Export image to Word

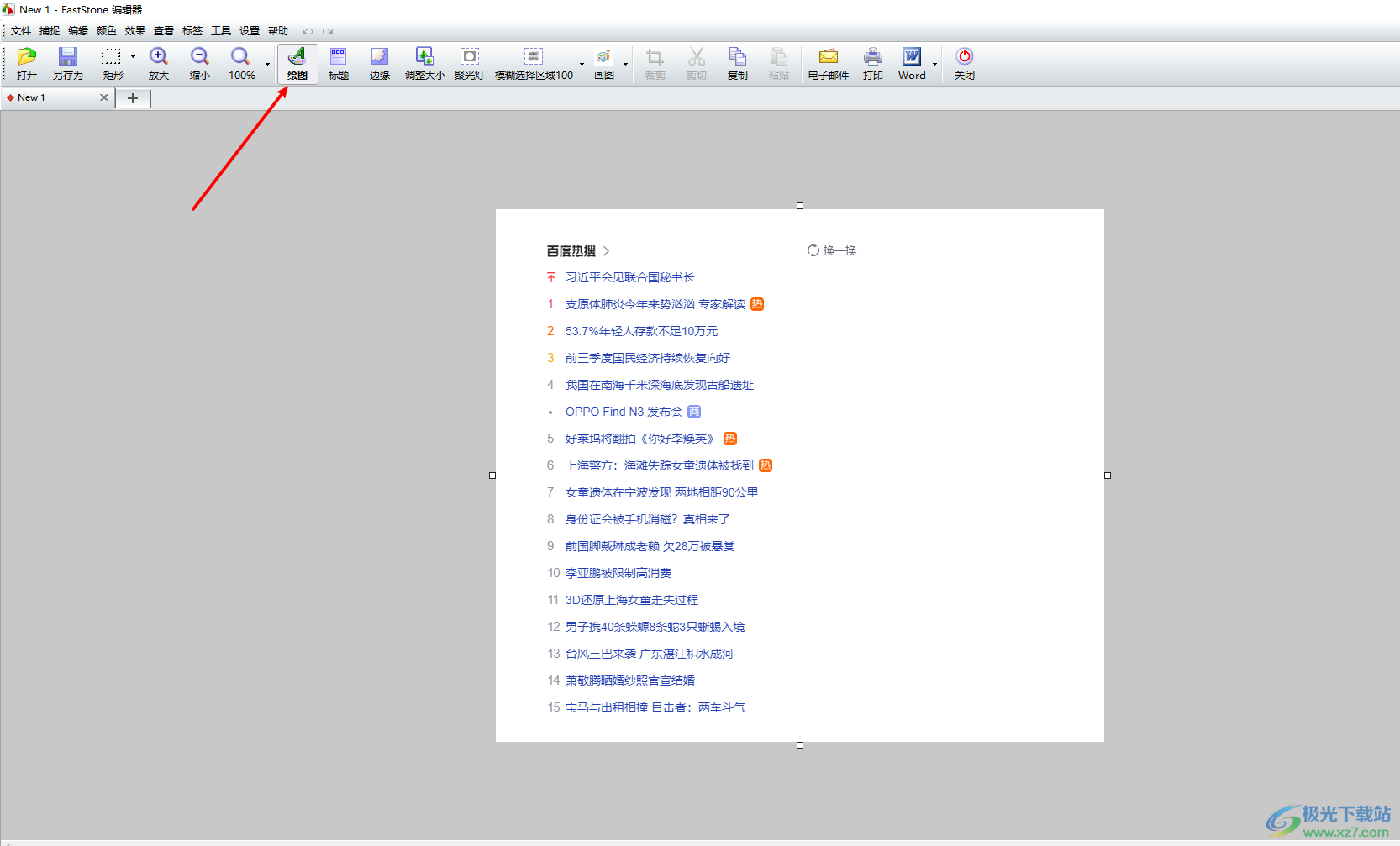pos(912,64)
